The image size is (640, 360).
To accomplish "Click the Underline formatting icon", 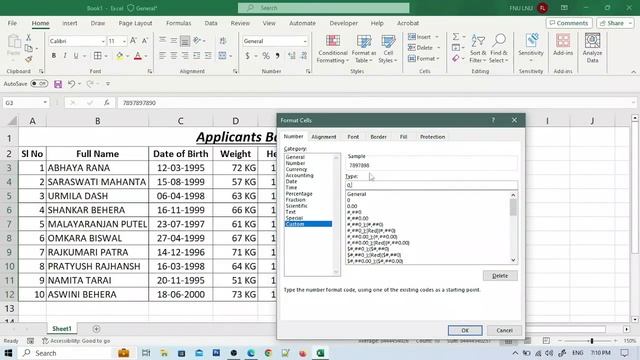I will coord(76,56).
